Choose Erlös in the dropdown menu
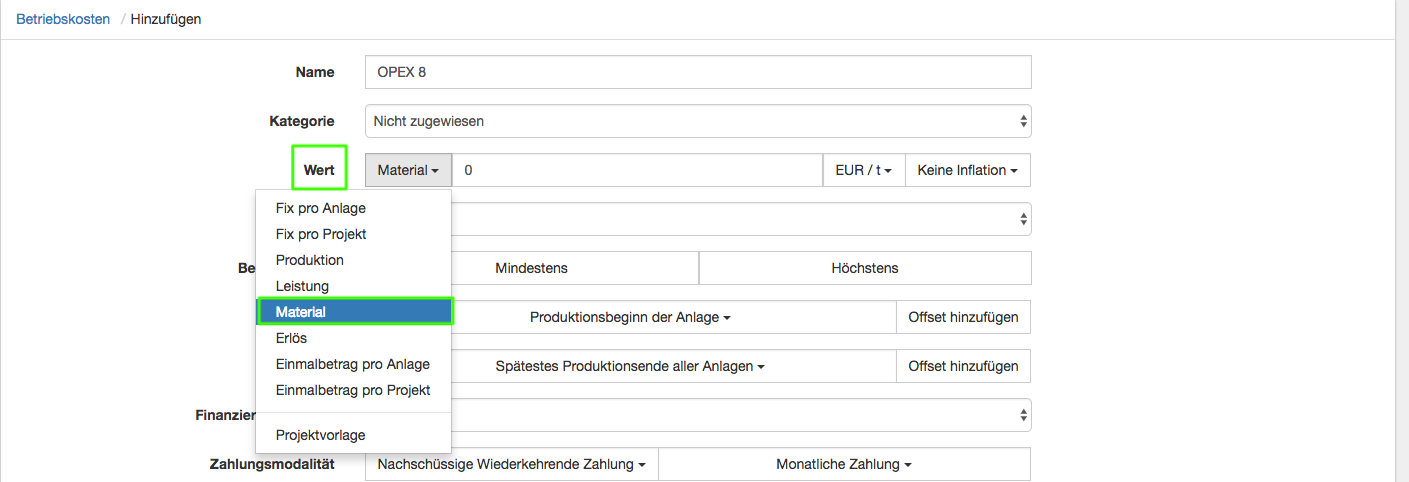The image size is (1409, 482). [x=292, y=338]
